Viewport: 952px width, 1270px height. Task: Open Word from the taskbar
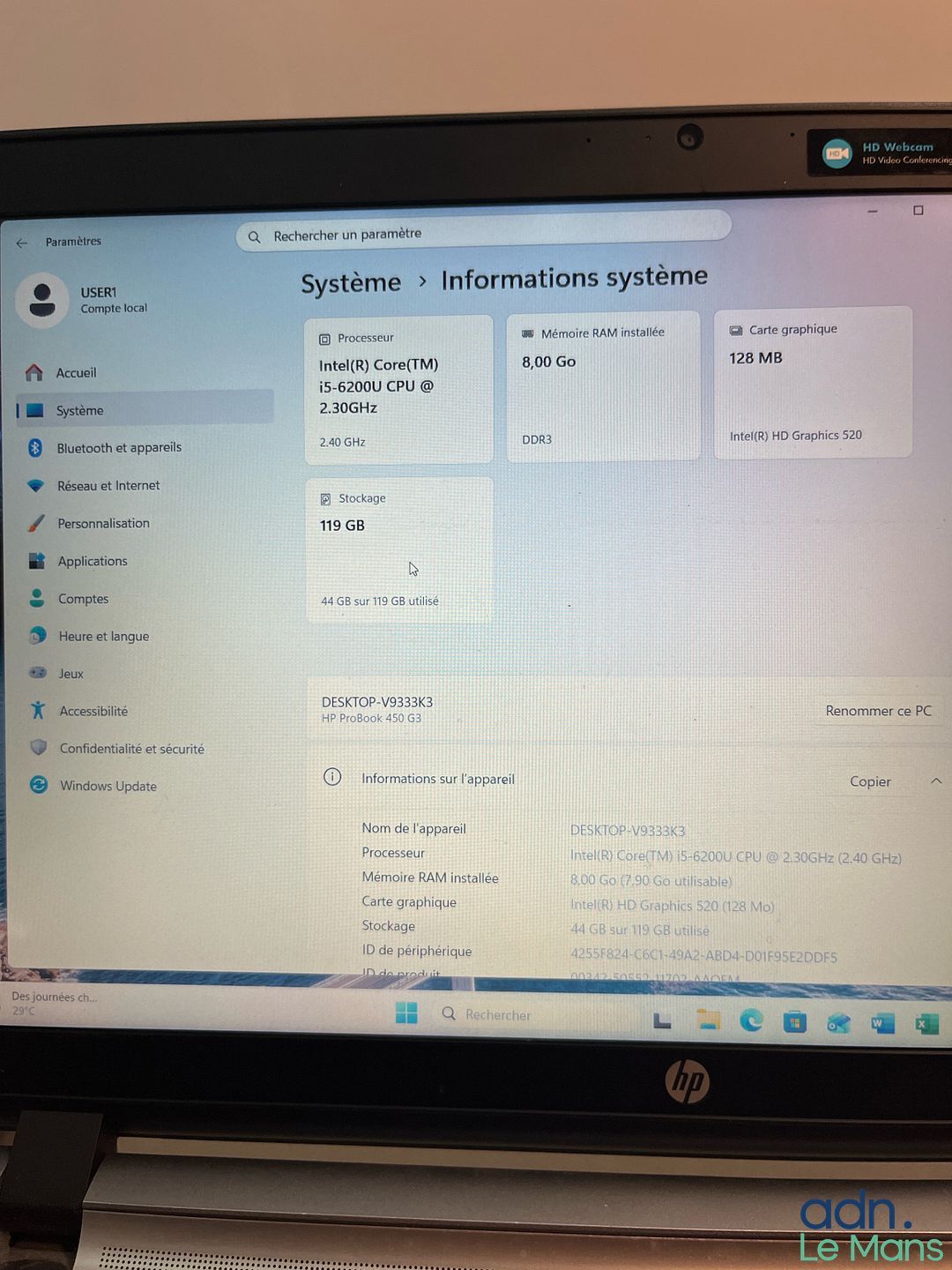881,1023
